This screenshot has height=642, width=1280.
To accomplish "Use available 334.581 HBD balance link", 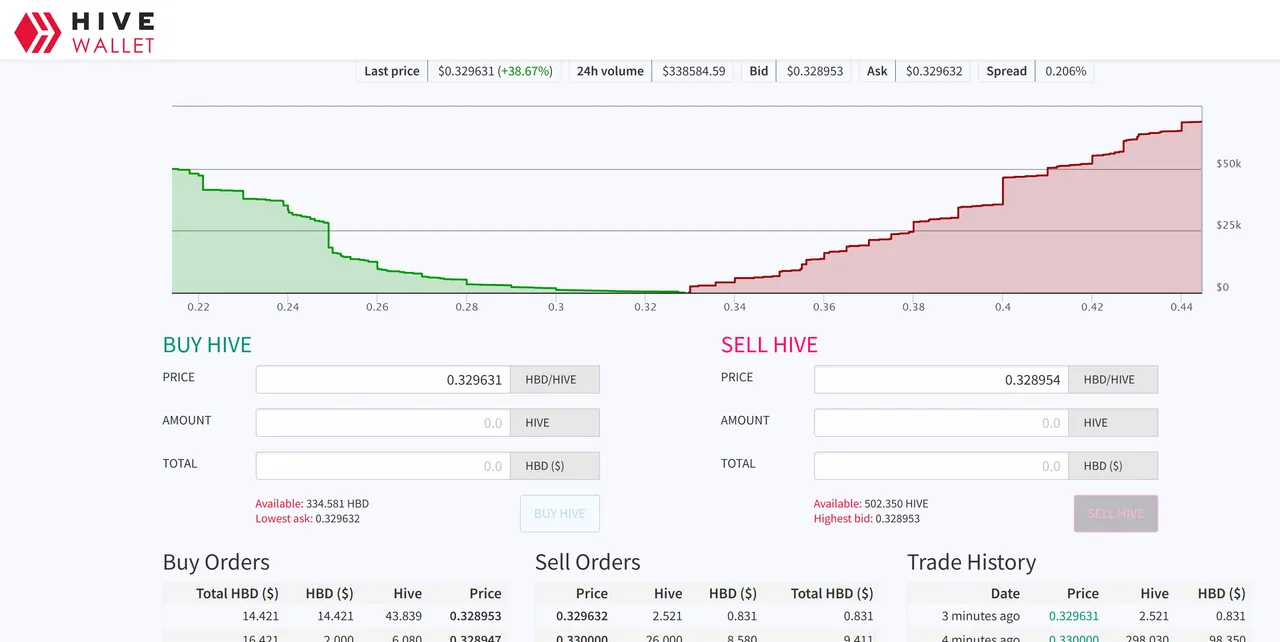I will [x=312, y=504].
